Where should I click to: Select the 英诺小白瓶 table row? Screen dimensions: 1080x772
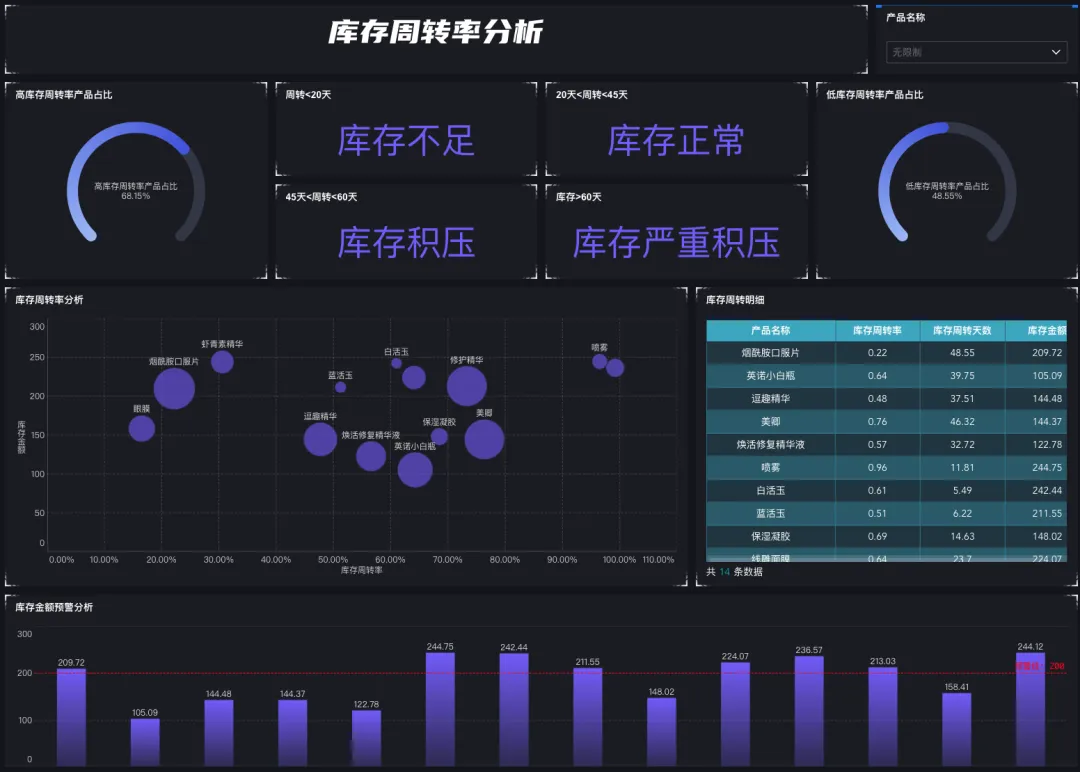coord(770,376)
